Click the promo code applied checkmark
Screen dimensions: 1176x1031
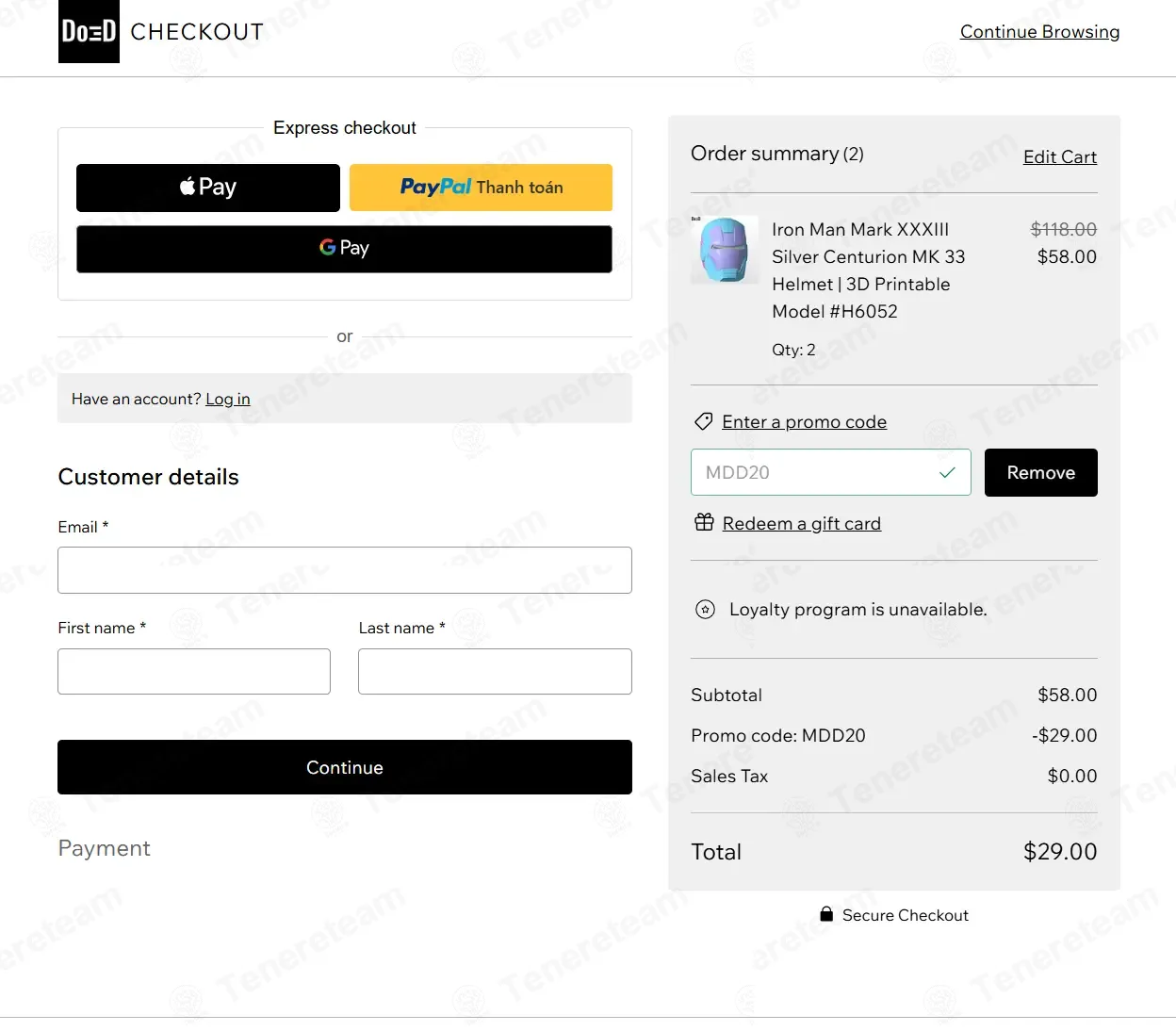(x=948, y=472)
